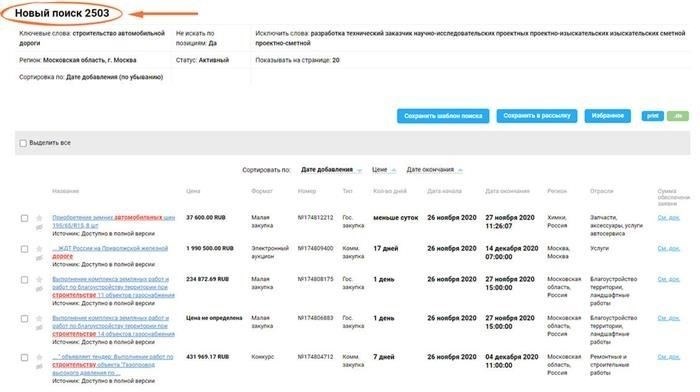Open 'См. док.' link in №174804712 row

[668, 357]
